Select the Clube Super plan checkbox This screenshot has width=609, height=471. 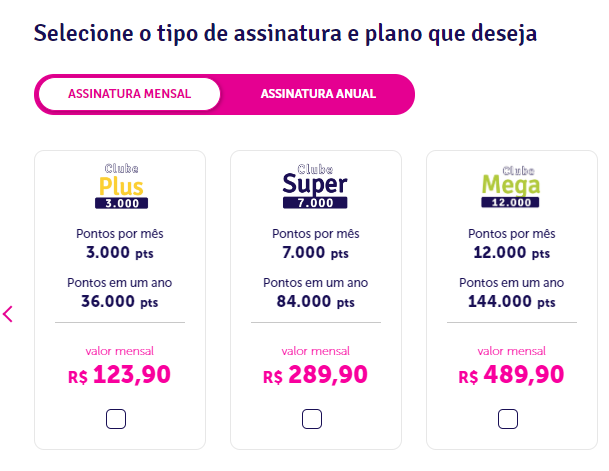pos(312,419)
